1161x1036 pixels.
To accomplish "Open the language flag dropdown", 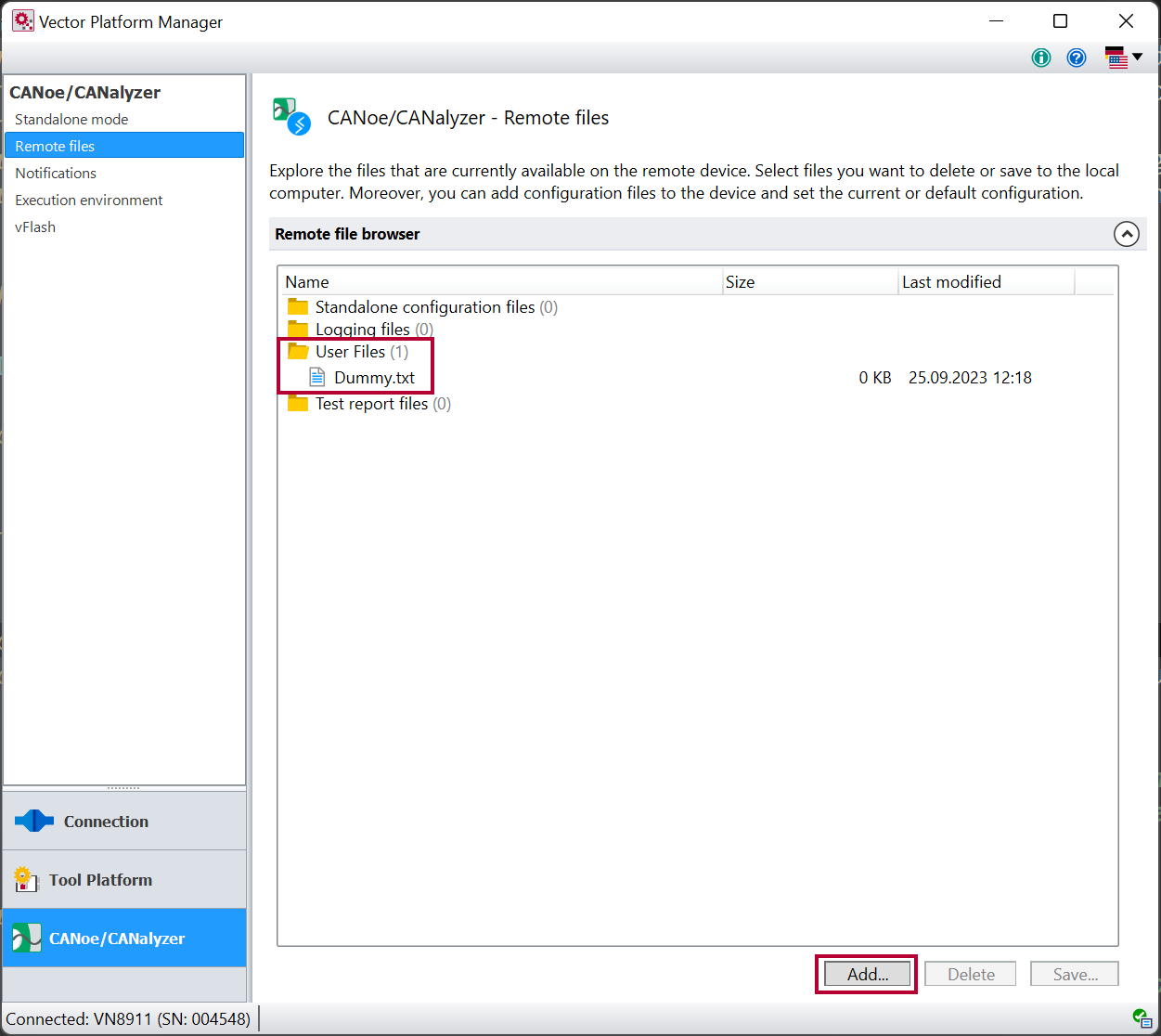I will click(x=1124, y=58).
